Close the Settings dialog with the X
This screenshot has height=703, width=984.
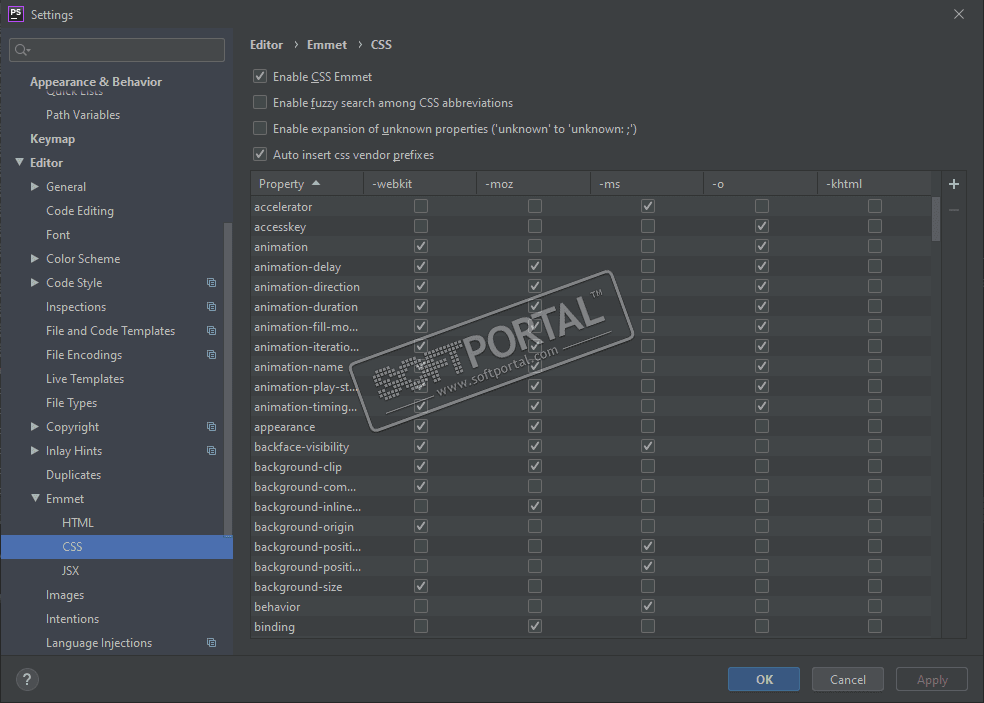click(x=958, y=14)
